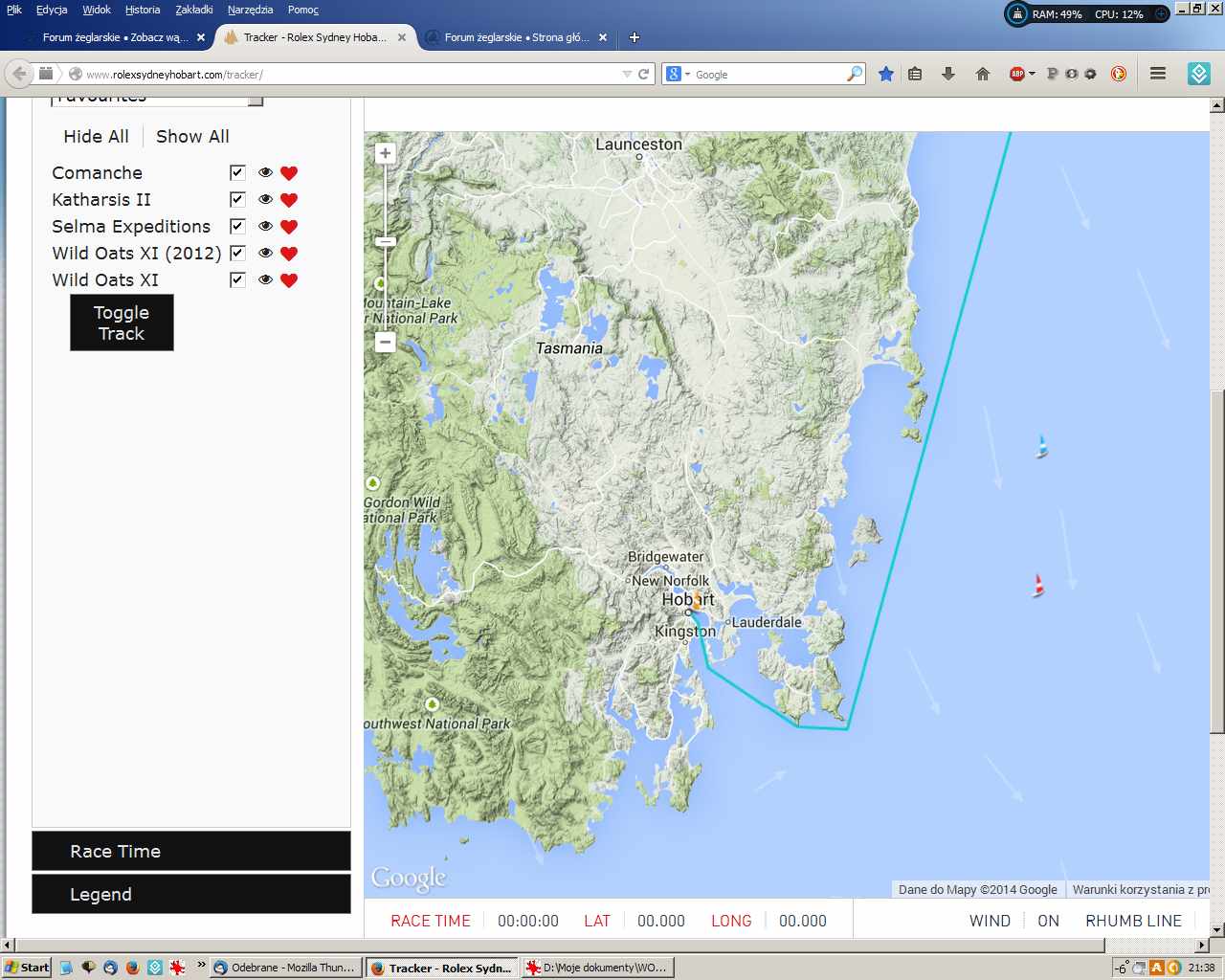Open the URL bar history dropdown arrow
The height and width of the screenshot is (980, 1225).
[627, 74]
